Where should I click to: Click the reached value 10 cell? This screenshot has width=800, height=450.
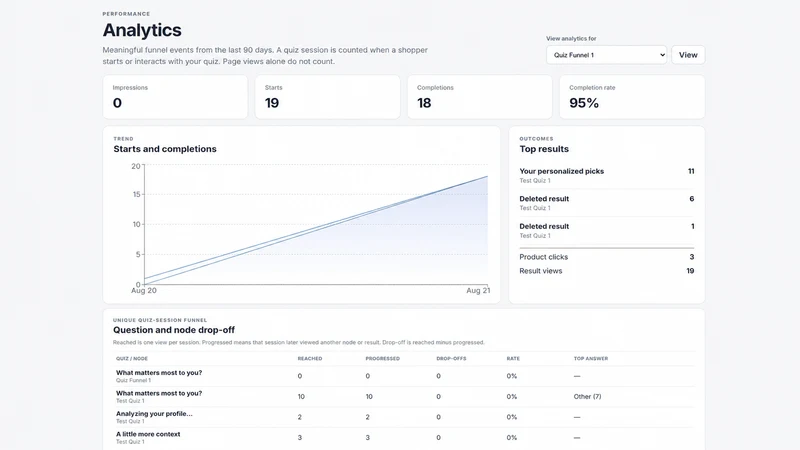(x=301, y=396)
